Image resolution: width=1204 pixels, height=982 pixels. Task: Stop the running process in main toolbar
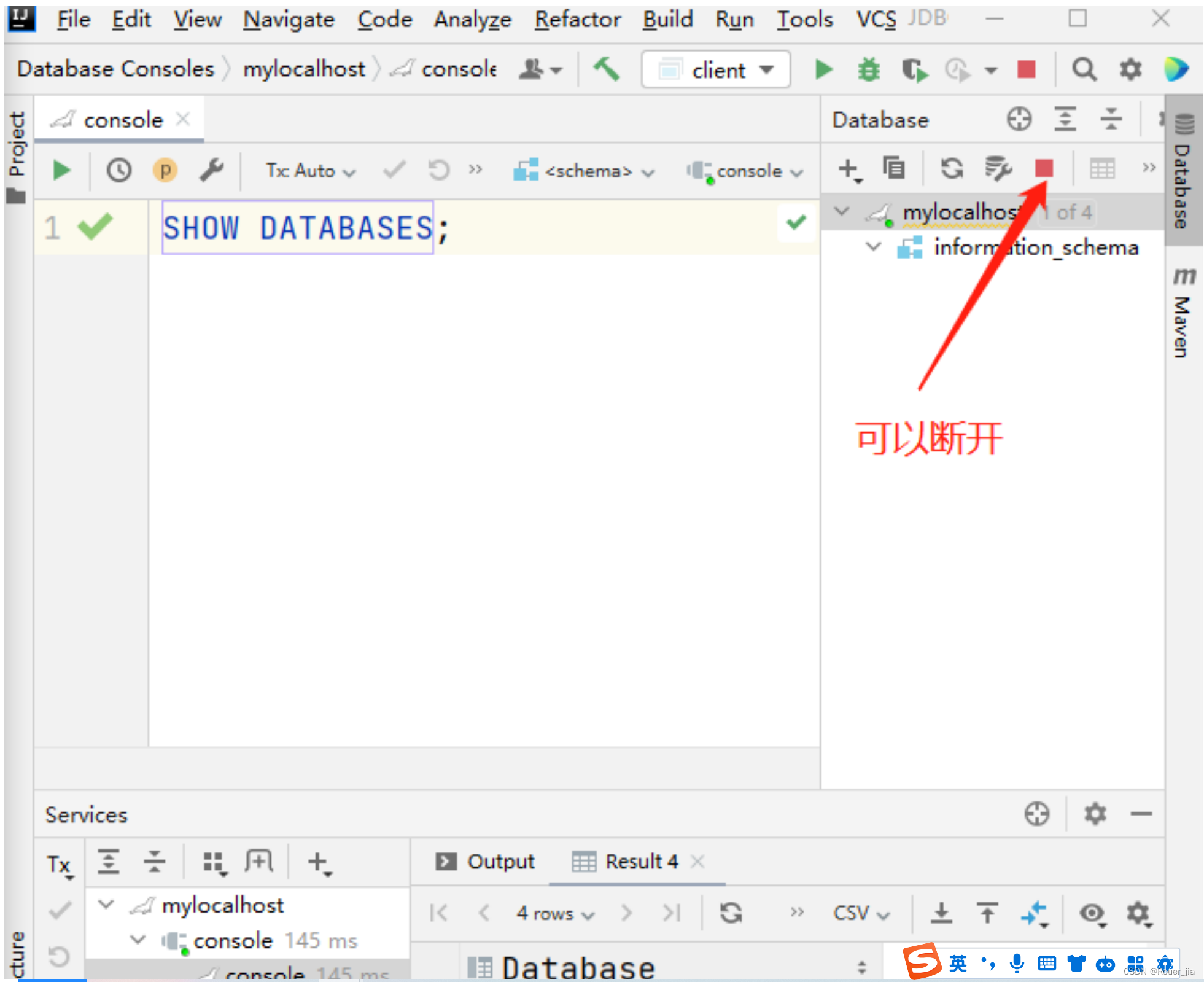click(1026, 69)
